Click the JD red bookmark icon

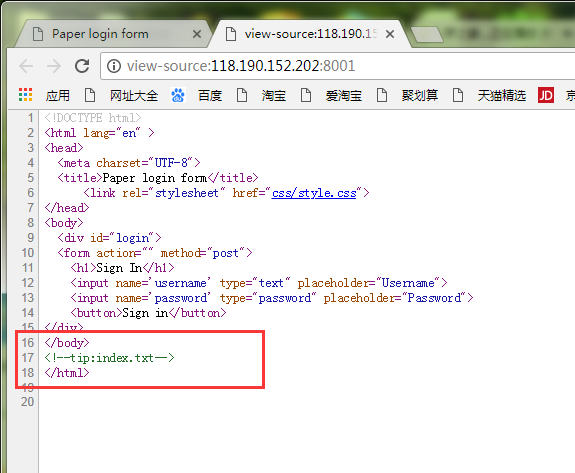(x=546, y=95)
